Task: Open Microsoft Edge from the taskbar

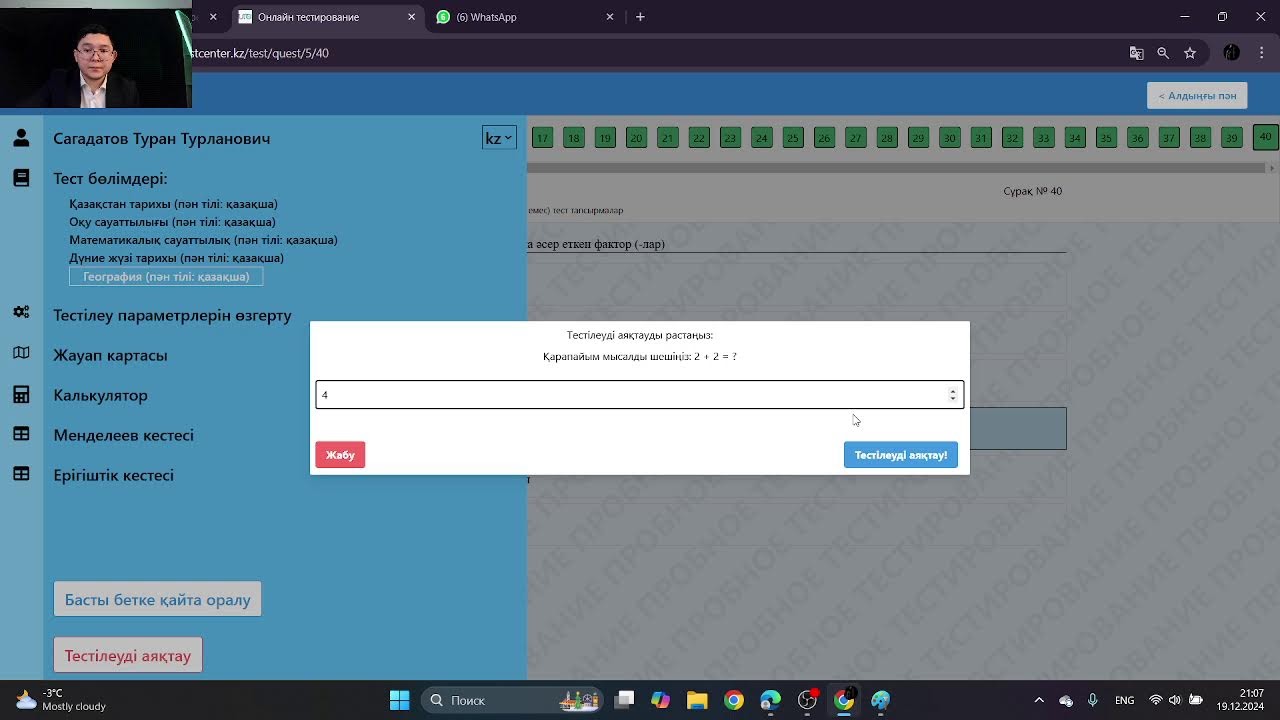Action: (x=770, y=700)
